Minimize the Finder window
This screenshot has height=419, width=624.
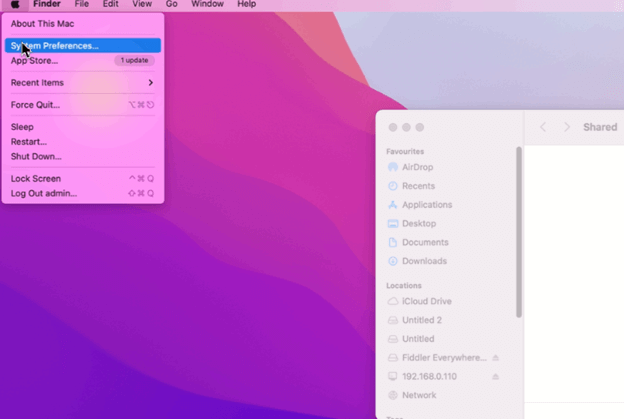pyautogui.click(x=406, y=127)
